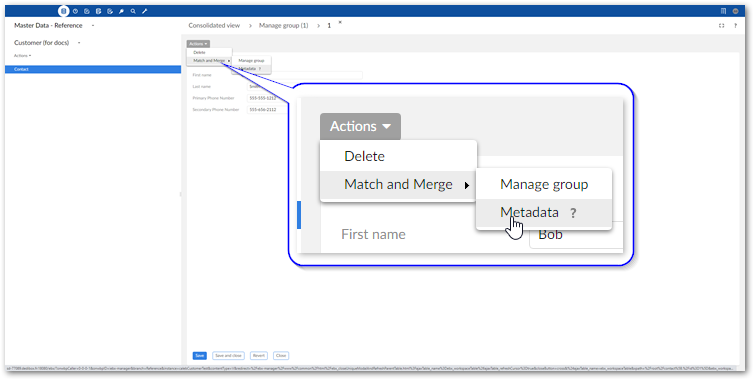Click the documentation book icon at top right

click(724, 11)
